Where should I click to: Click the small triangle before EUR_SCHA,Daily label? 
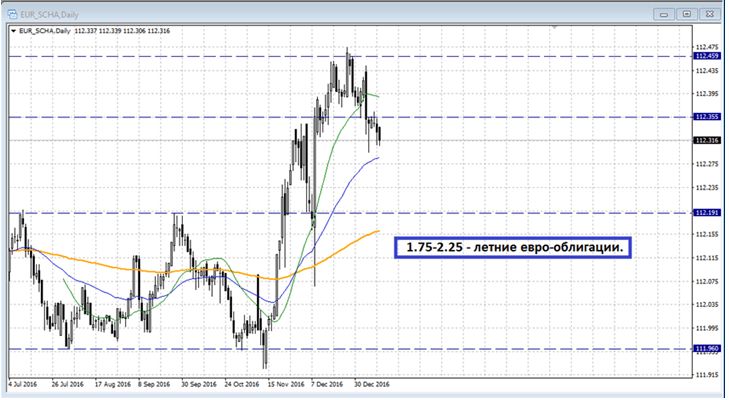pyautogui.click(x=11, y=32)
